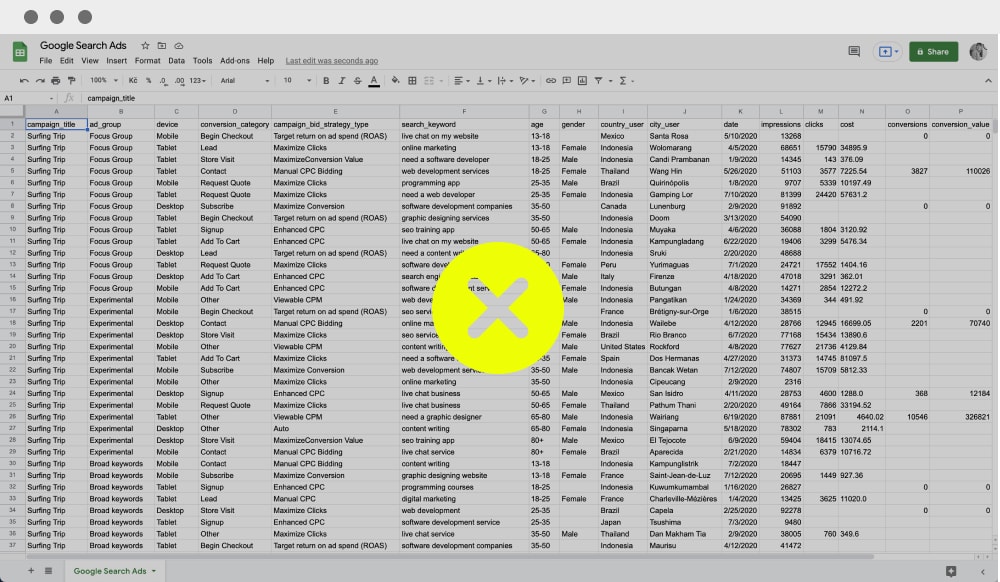Open the text color picker

374,81
